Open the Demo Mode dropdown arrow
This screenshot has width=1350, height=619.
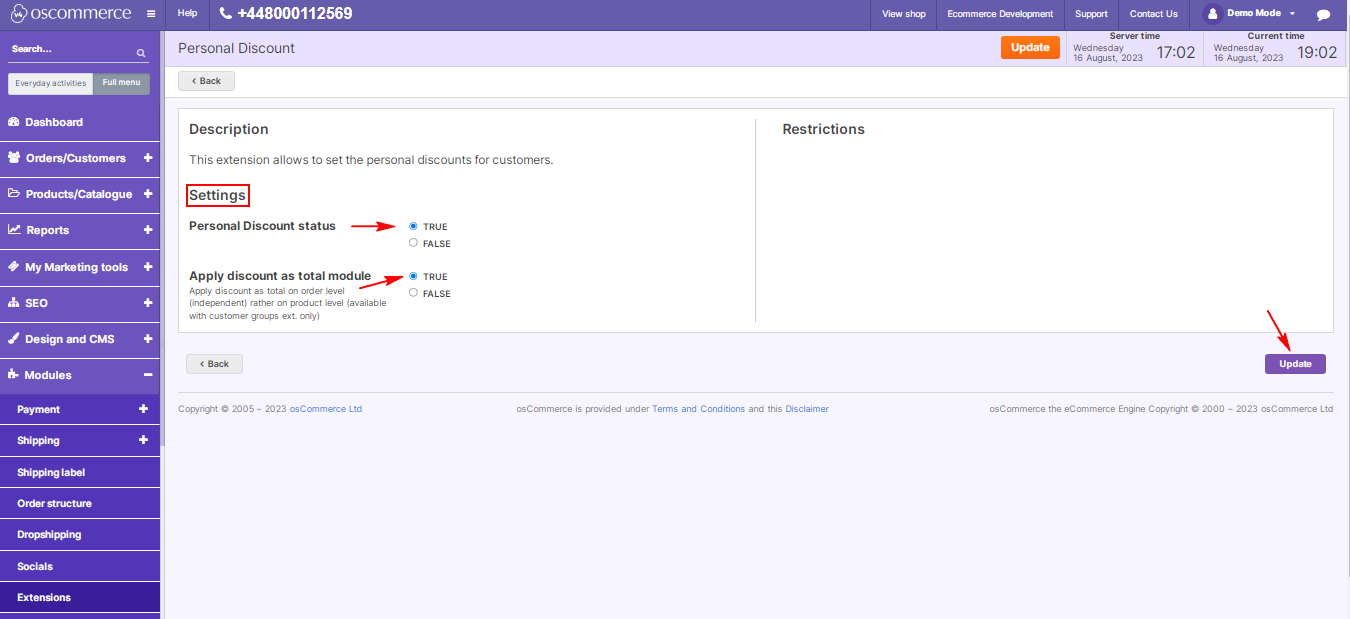1292,14
